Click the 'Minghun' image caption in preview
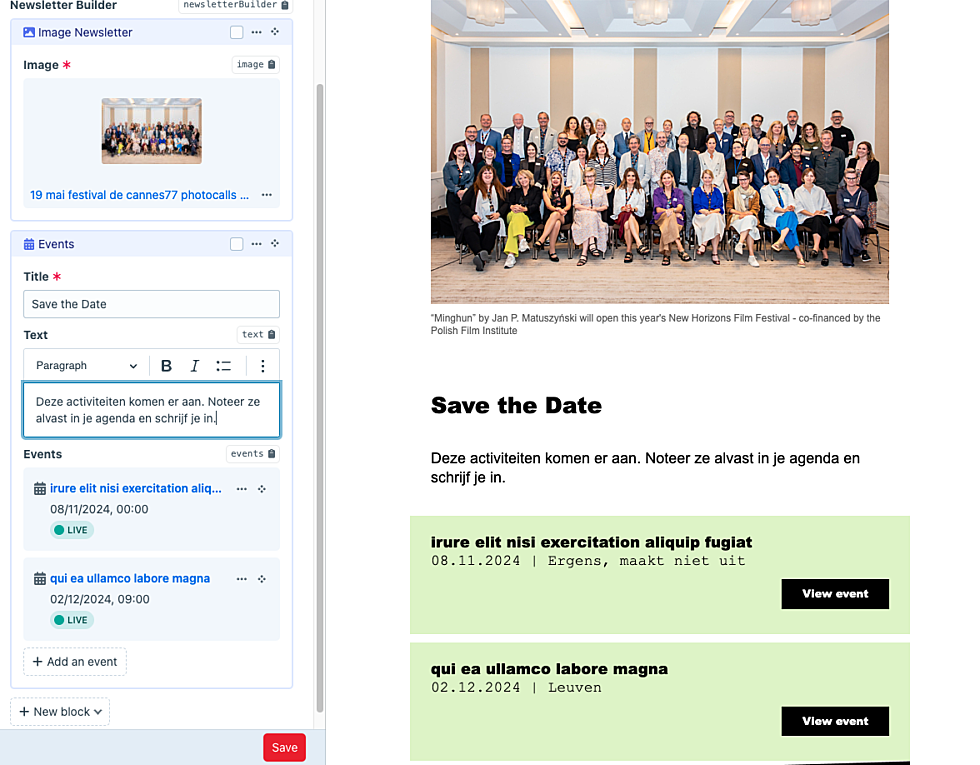This screenshot has width=980, height=765. tap(656, 324)
